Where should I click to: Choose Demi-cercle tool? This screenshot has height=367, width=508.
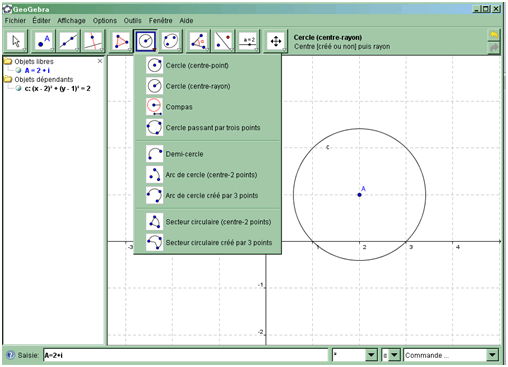click(208, 154)
